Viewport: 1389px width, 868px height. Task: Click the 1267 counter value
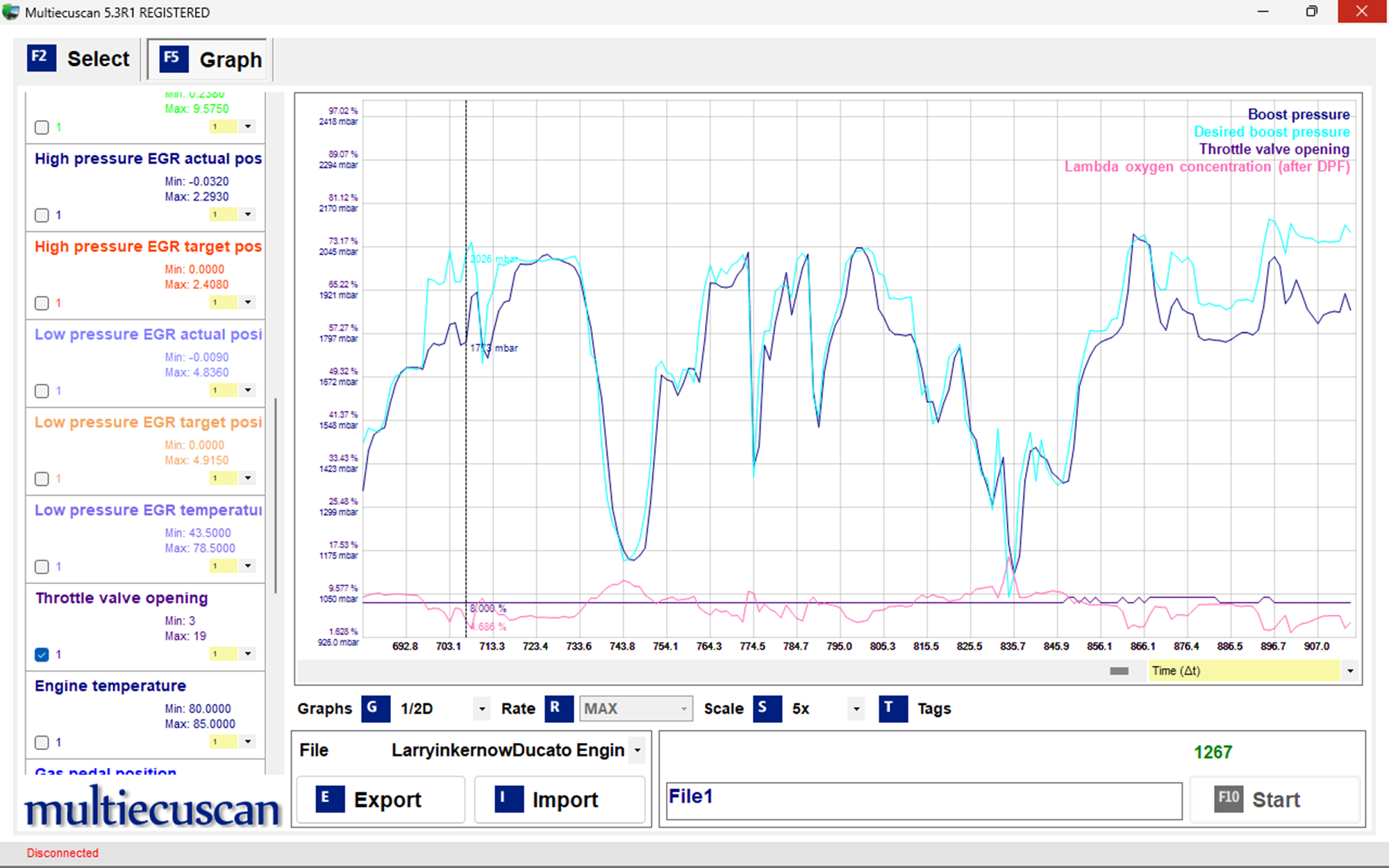1213,752
